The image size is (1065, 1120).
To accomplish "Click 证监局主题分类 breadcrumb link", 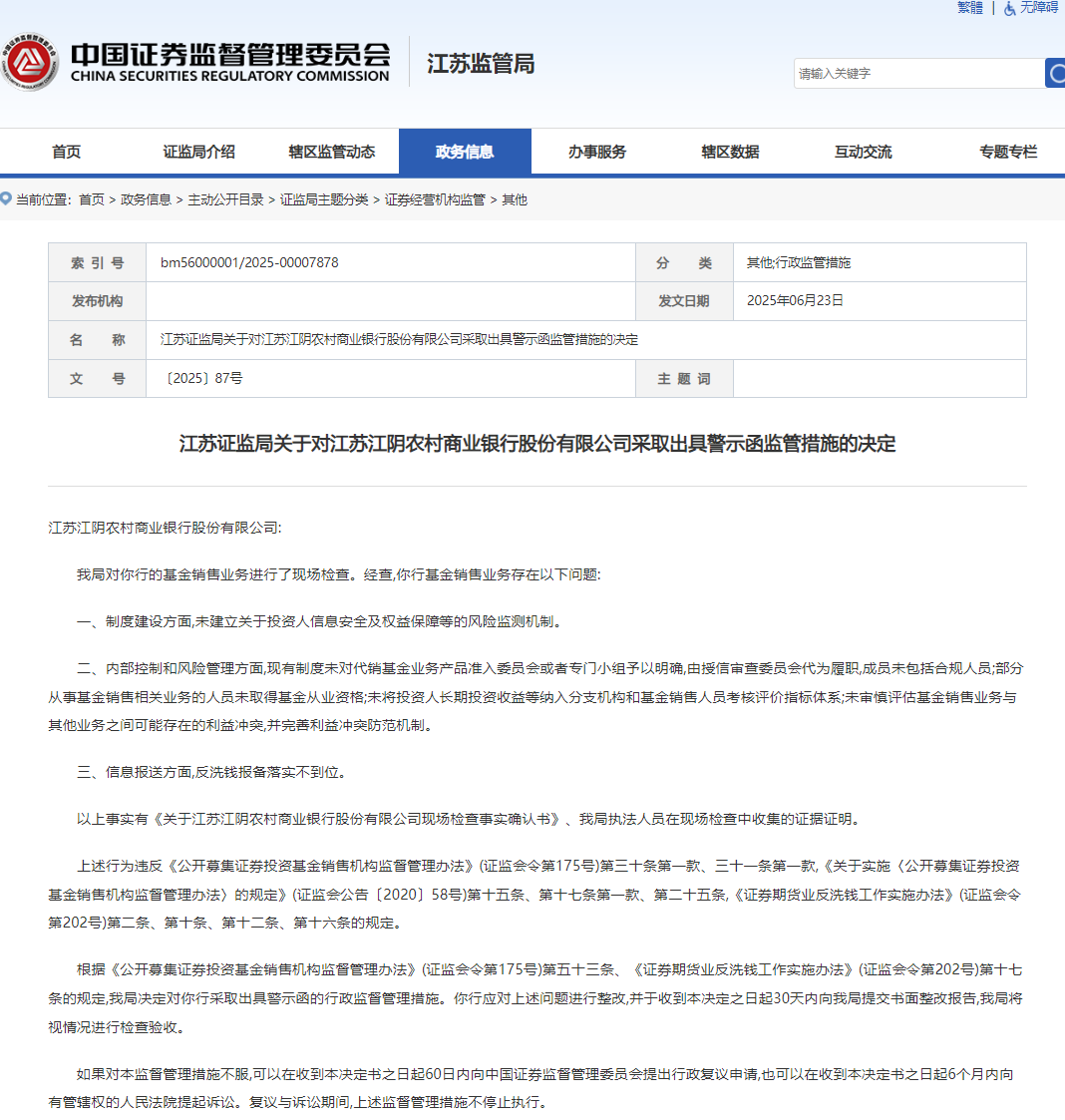I will [x=324, y=200].
